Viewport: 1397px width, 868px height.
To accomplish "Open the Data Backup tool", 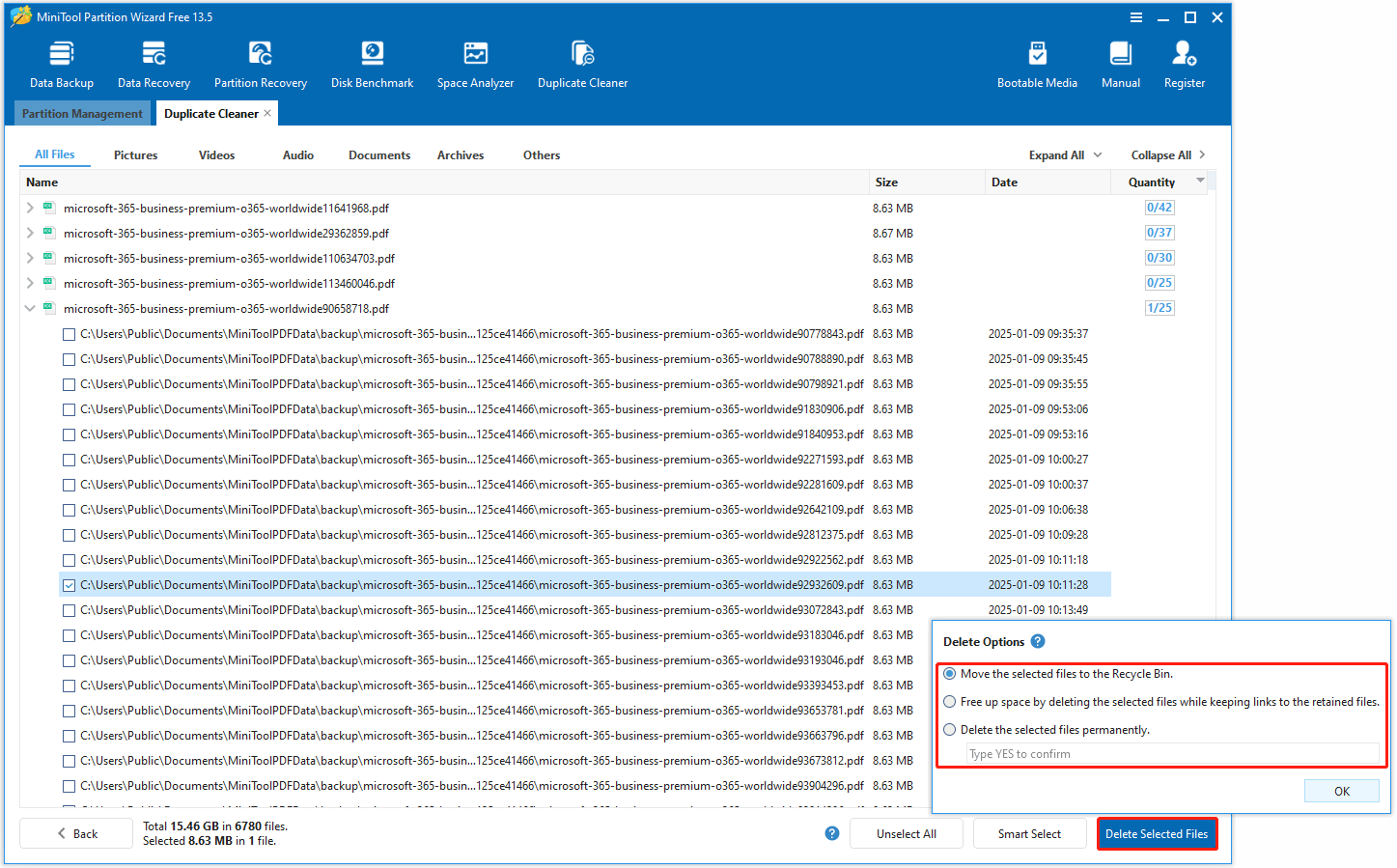I will pos(61,62).
